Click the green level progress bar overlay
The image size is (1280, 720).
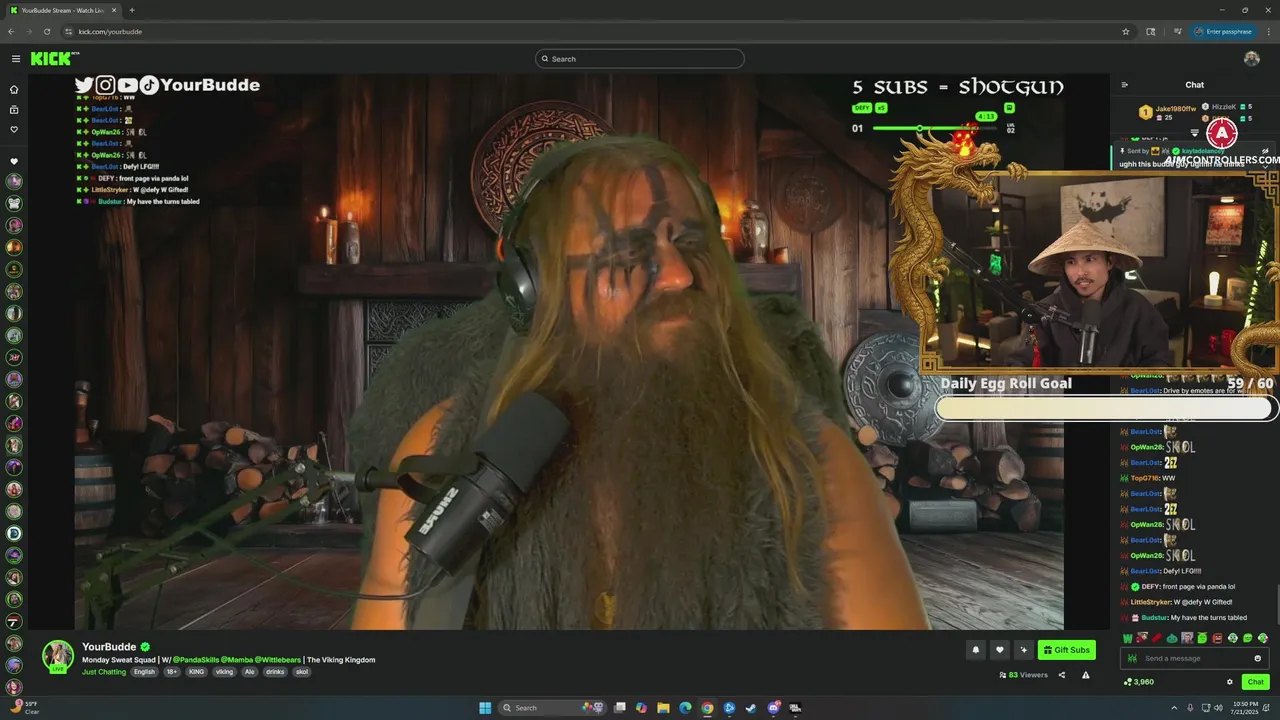(x=936, y=129)
